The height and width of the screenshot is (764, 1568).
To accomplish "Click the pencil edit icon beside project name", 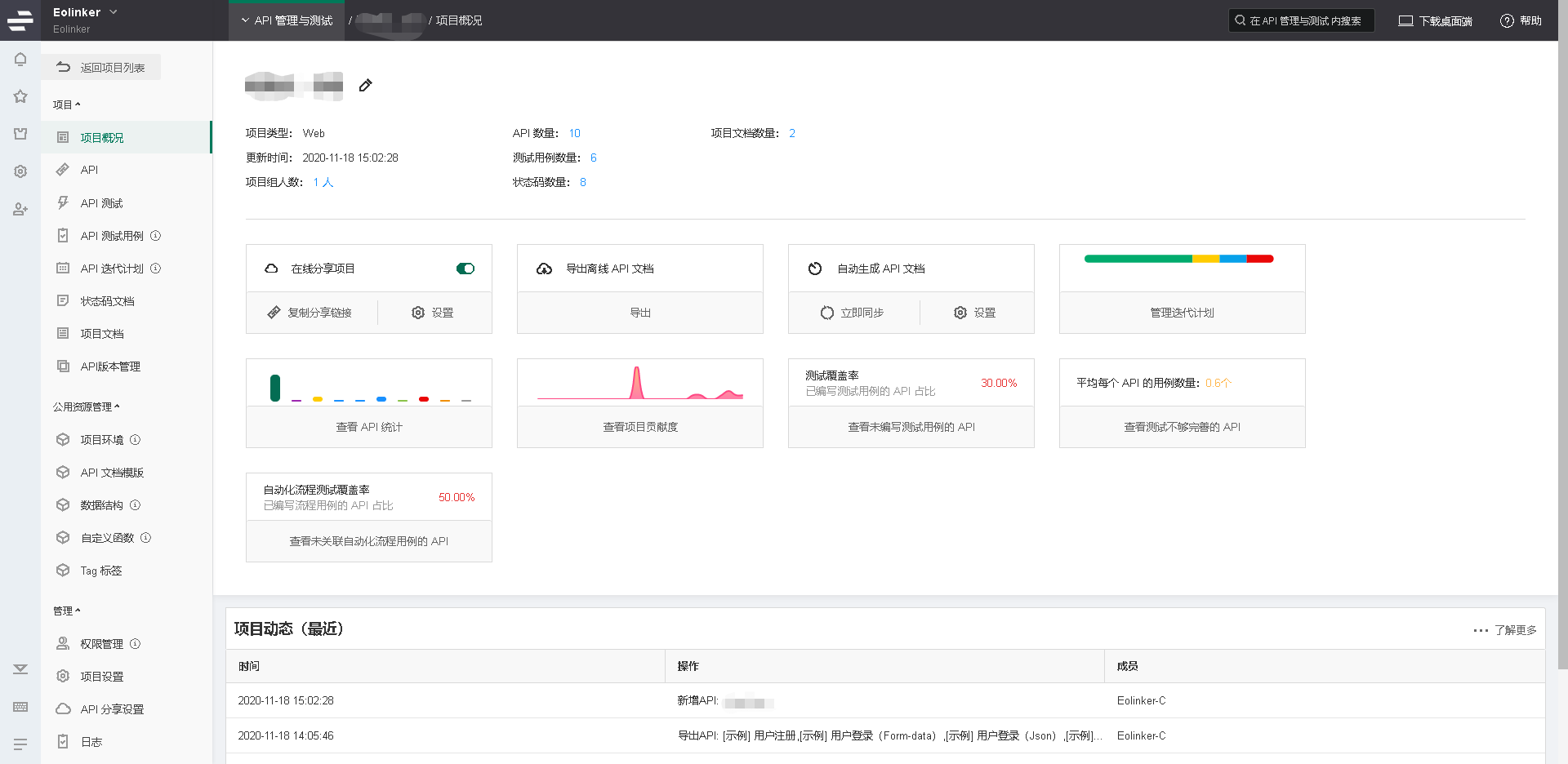I will pyautogui.click(x=366, y=86).
